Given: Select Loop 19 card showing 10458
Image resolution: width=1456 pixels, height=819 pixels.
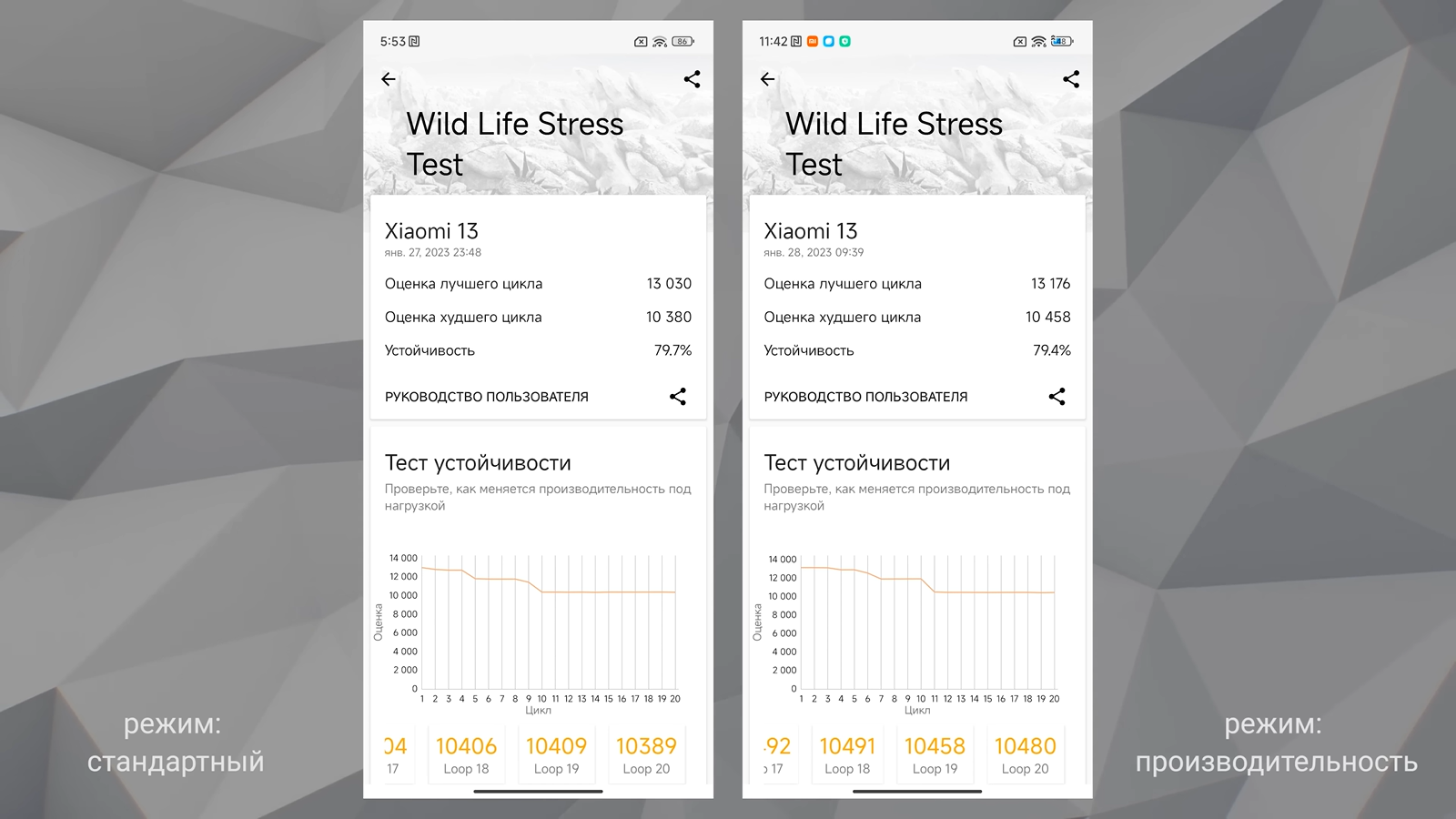Looking at the screenshot, I should point(935,754).
